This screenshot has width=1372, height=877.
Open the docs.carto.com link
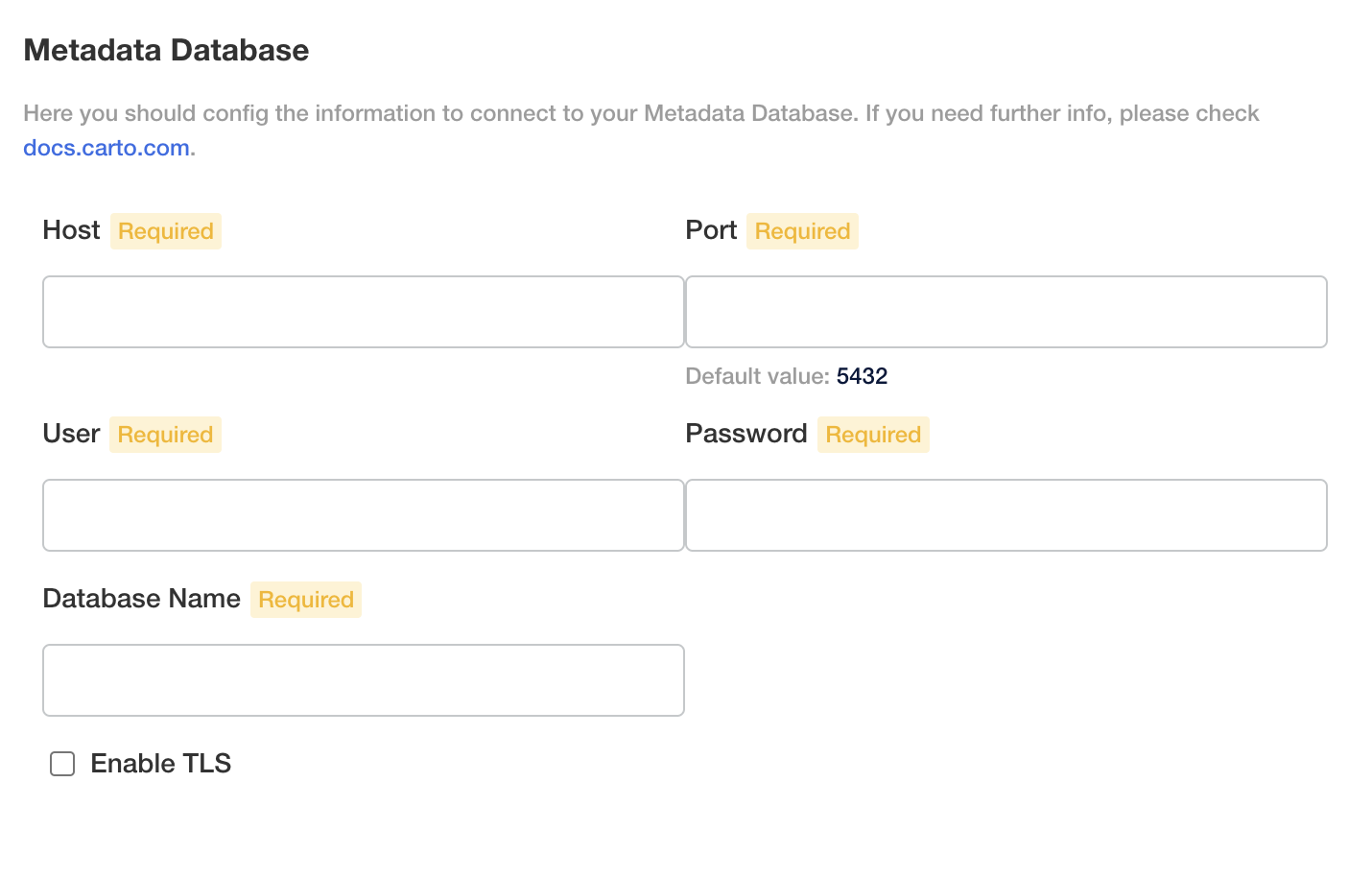106,148
